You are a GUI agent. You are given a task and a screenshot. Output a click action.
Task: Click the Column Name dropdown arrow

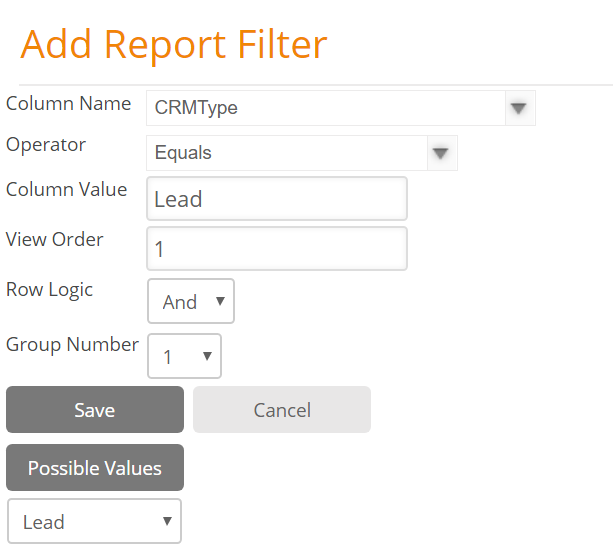coord(520,108)
